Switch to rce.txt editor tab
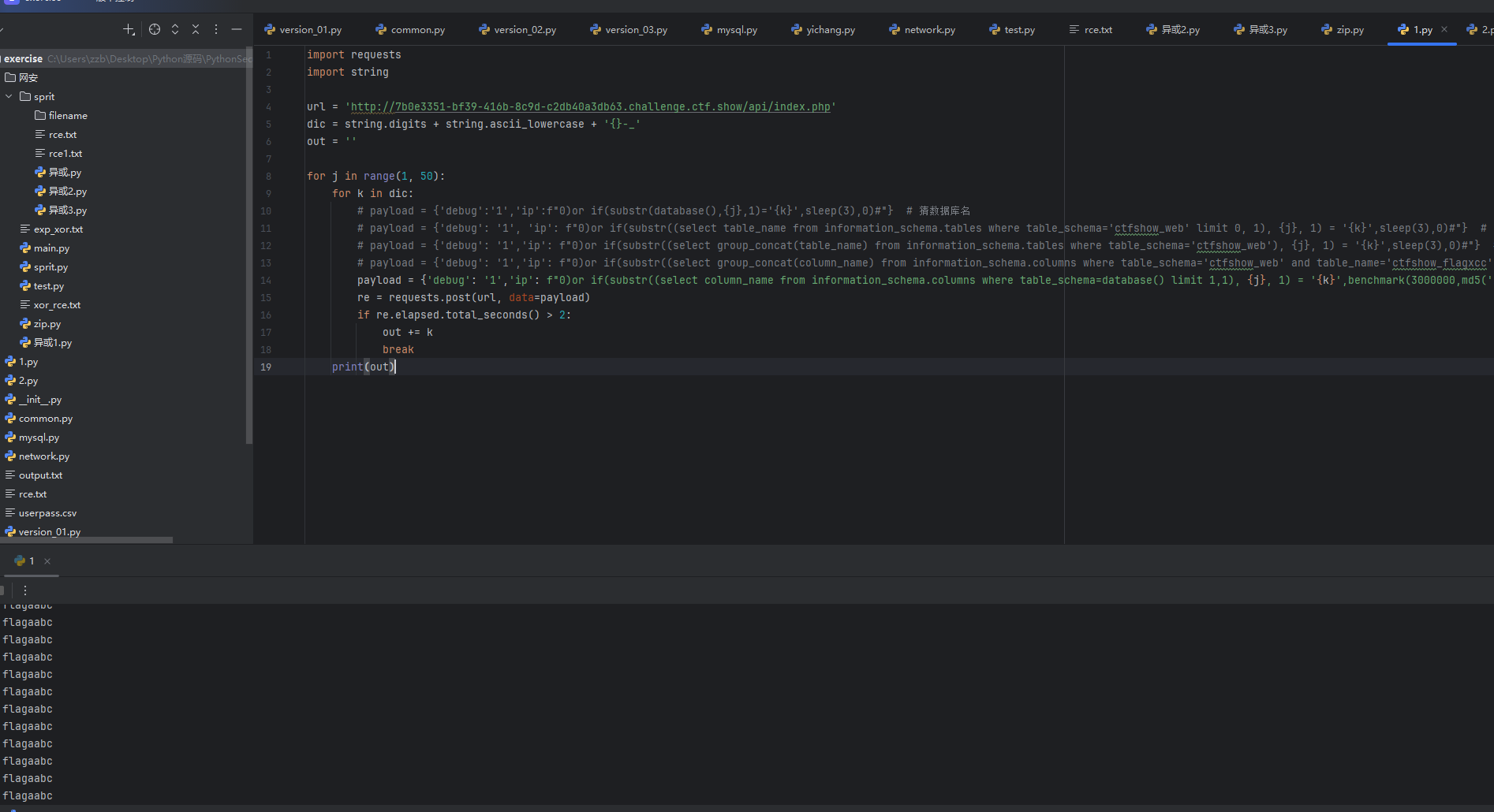The width and height of the screenshot is (1494, 812). coord(1092,29)
